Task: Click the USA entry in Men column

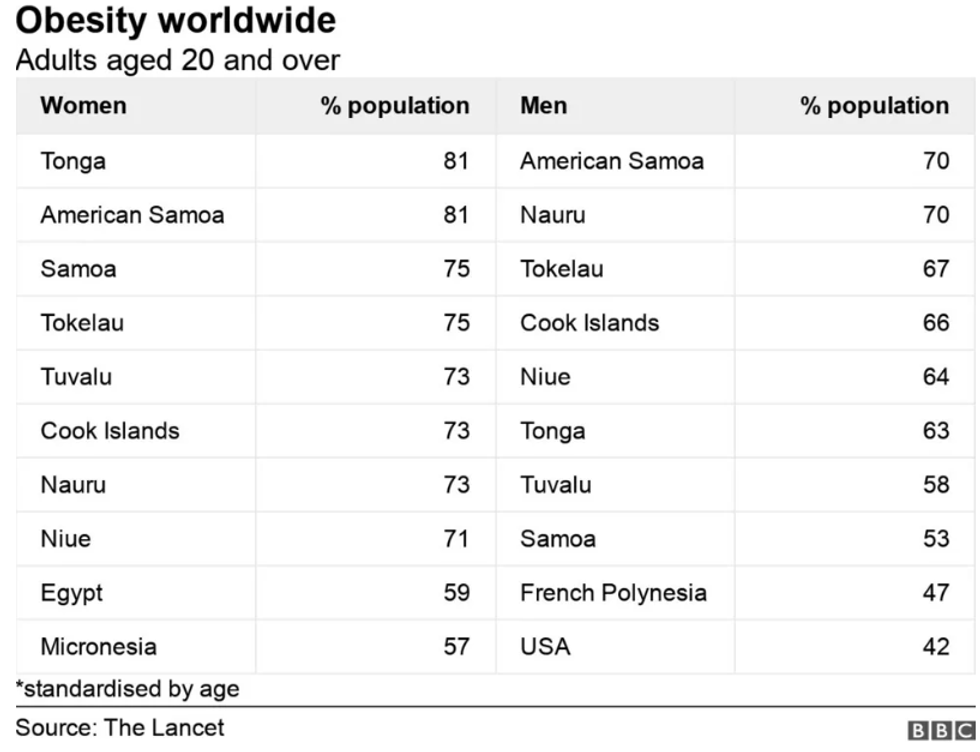Action: click(545, 647)
